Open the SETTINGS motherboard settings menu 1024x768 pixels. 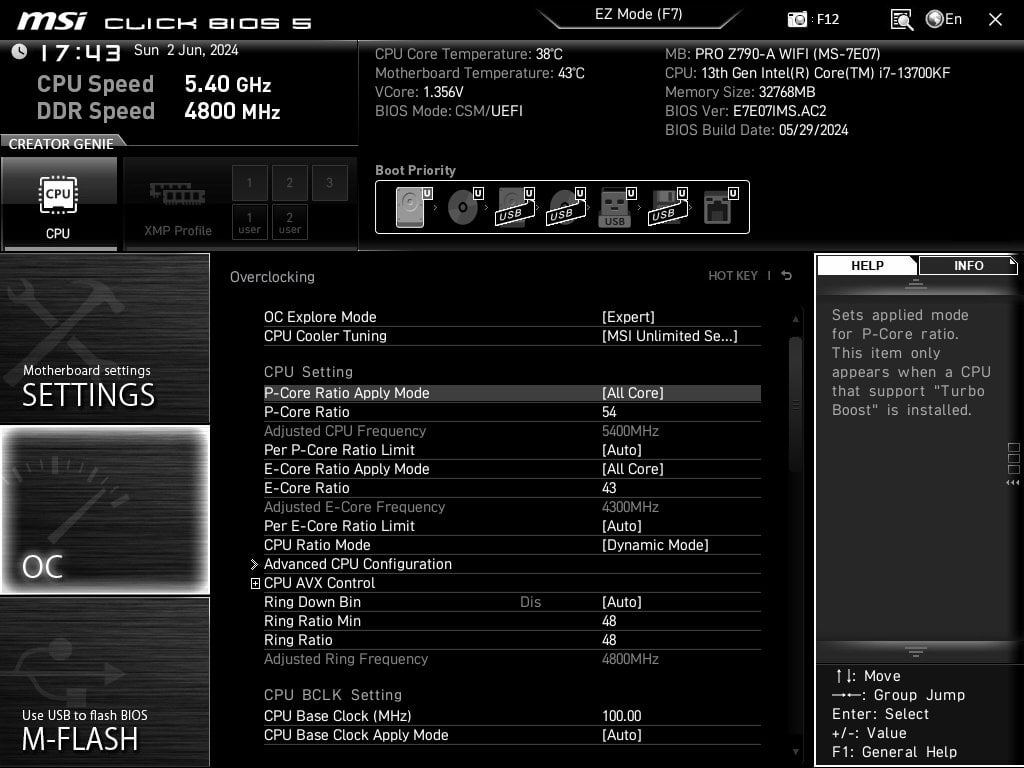pyautogui.click(x=104, y=338)
